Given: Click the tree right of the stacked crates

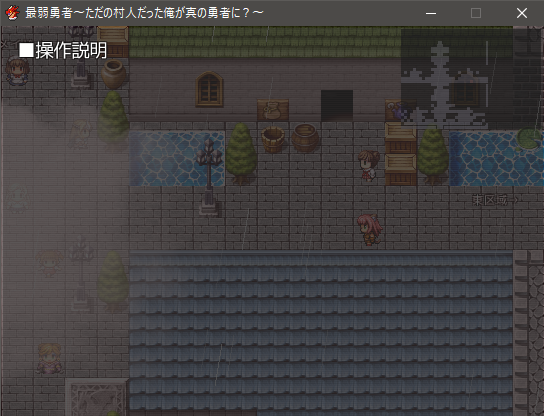Looking at the screenshot, I should point(433,155).
